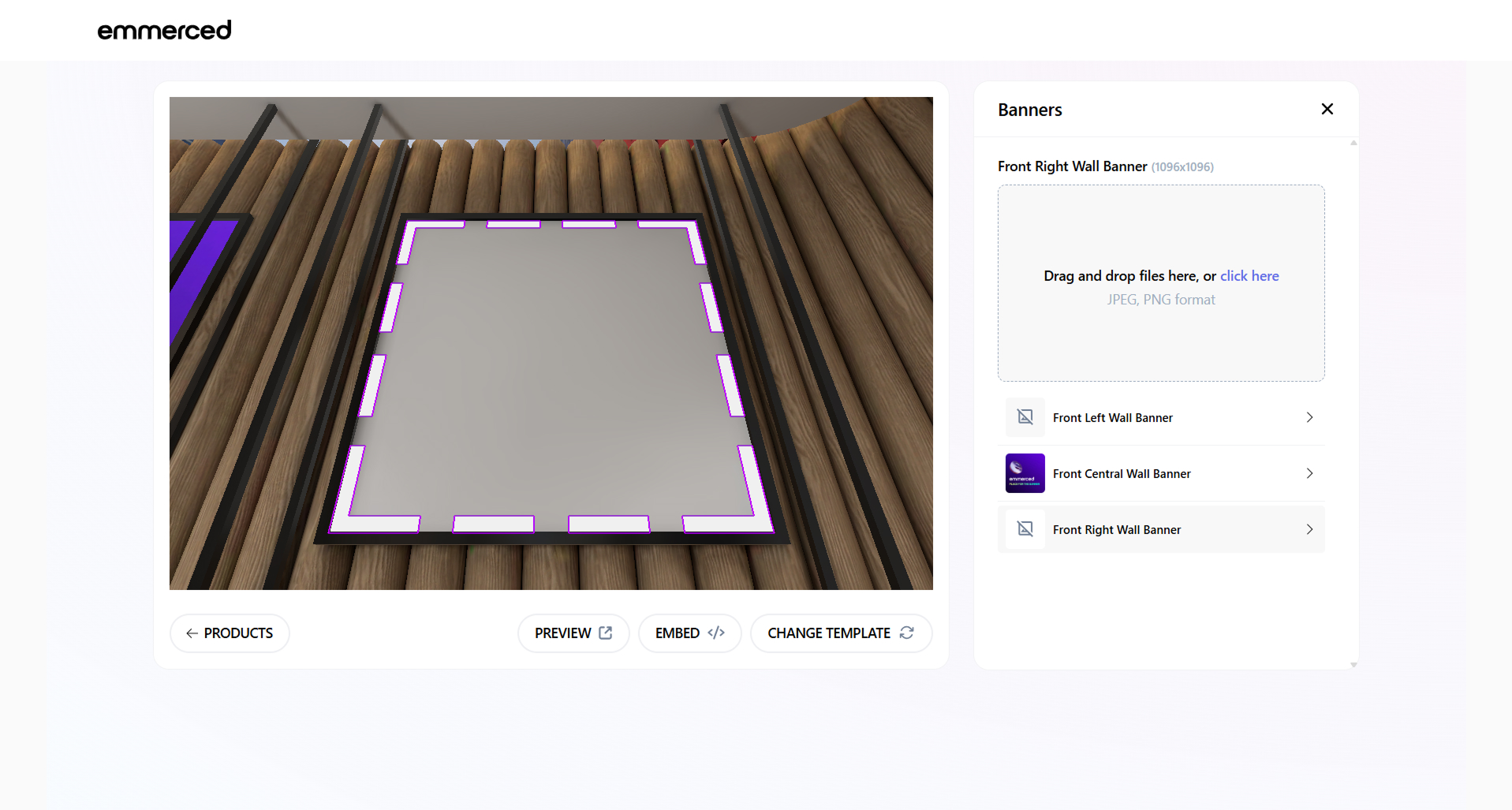Select the Front Central Wall Banner label

(1121, 474)
